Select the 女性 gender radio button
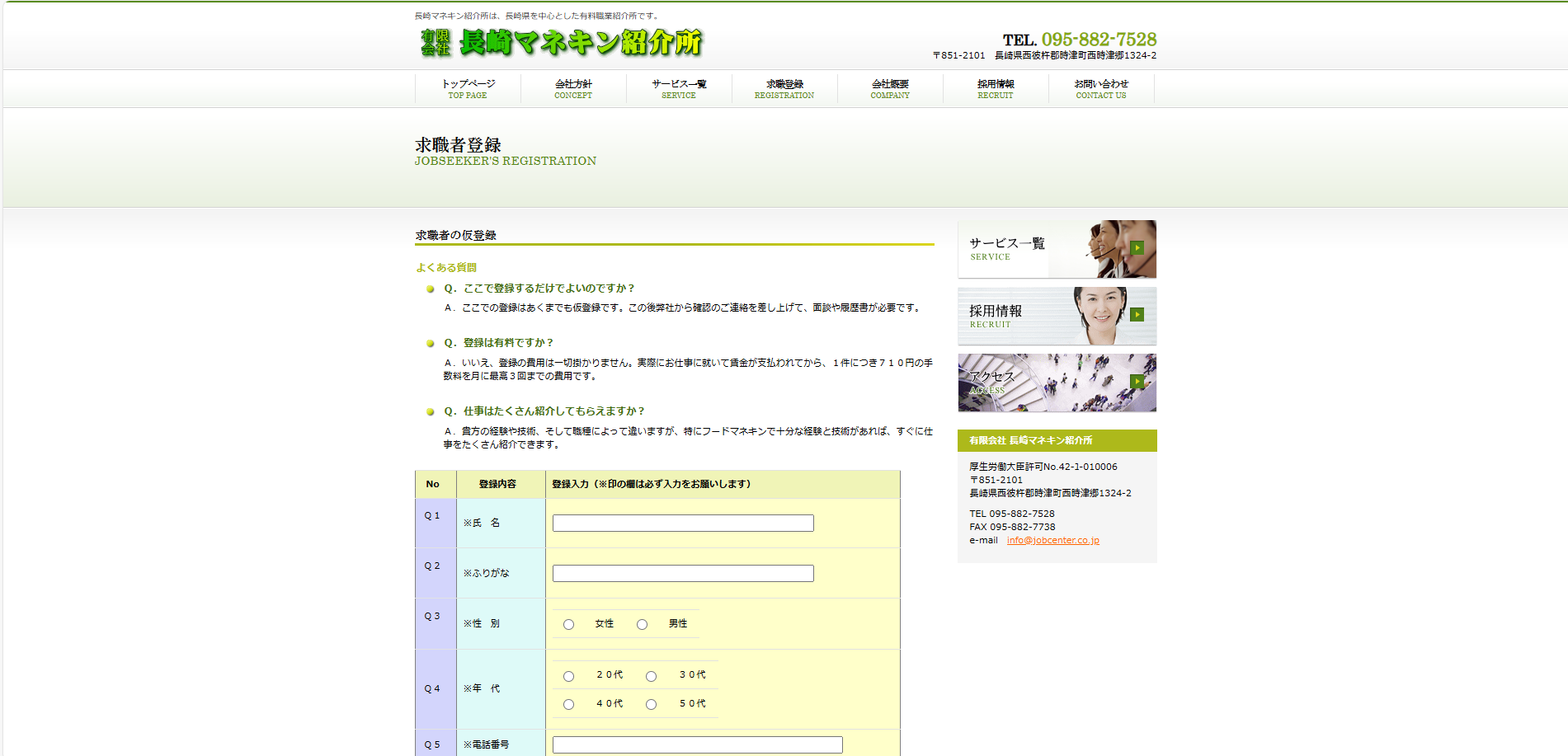The width and height of the screenshot is (1568, 756). 568,625
